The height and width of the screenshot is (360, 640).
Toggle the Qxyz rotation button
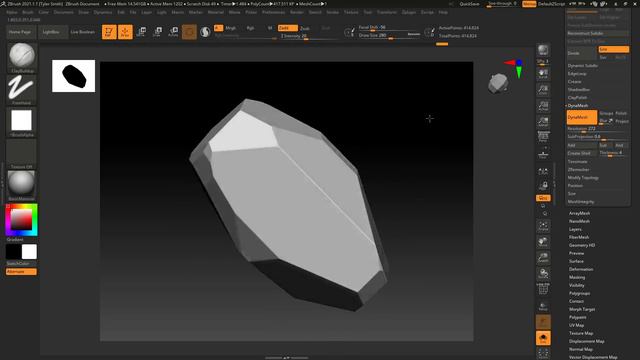[543, 198]
